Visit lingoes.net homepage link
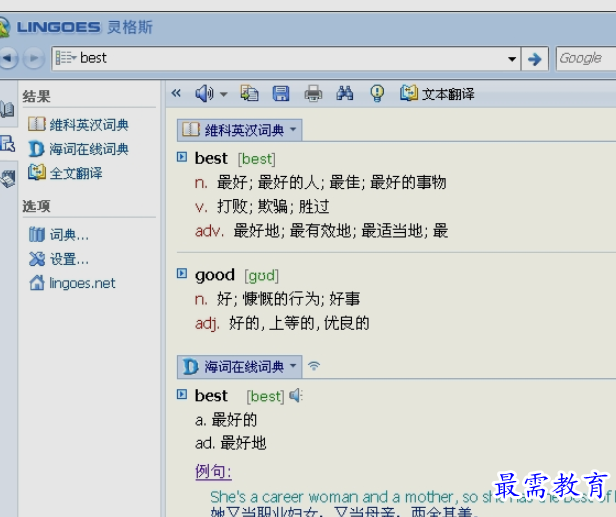Screen dimensions: 616x517 tap(72, 283)
